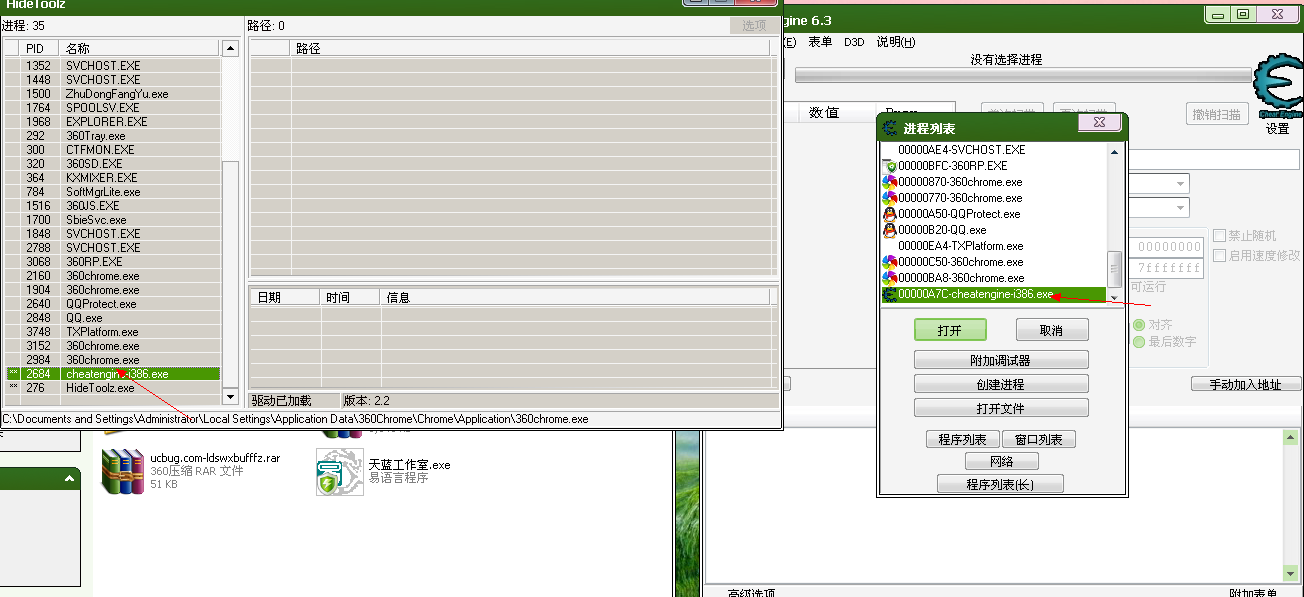Click the 进程列表 dialog scroll-up arrow
1304x597 pixels.
[1115, 151]
